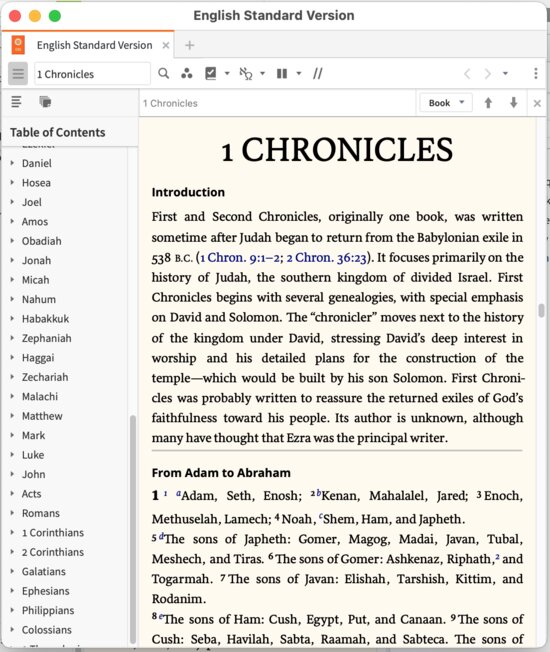This screenshot has width=550, height=652.
Task: Expand Hosea in Table of Contents
Action: tap(12, 182)
